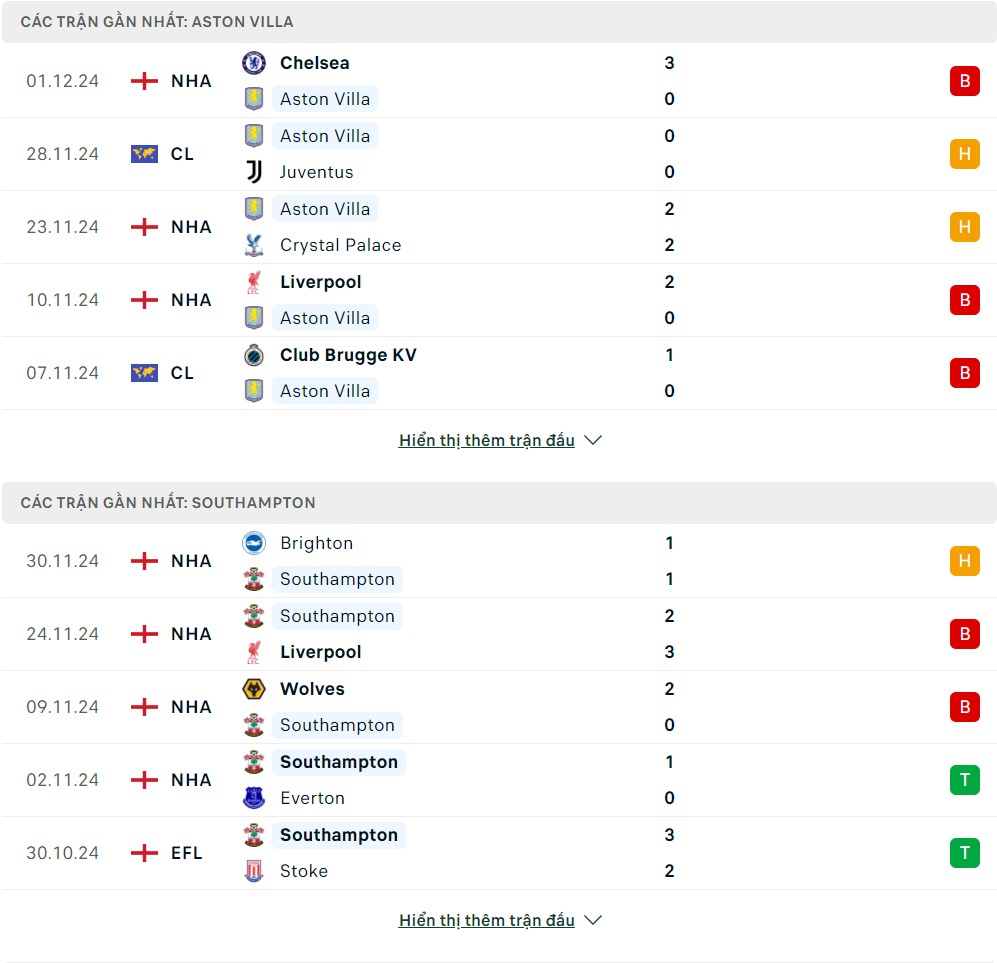This screenshot has height=963, width=997.
Task: Click the Champions League flag on 28.11.24
Action: [145, 154]
